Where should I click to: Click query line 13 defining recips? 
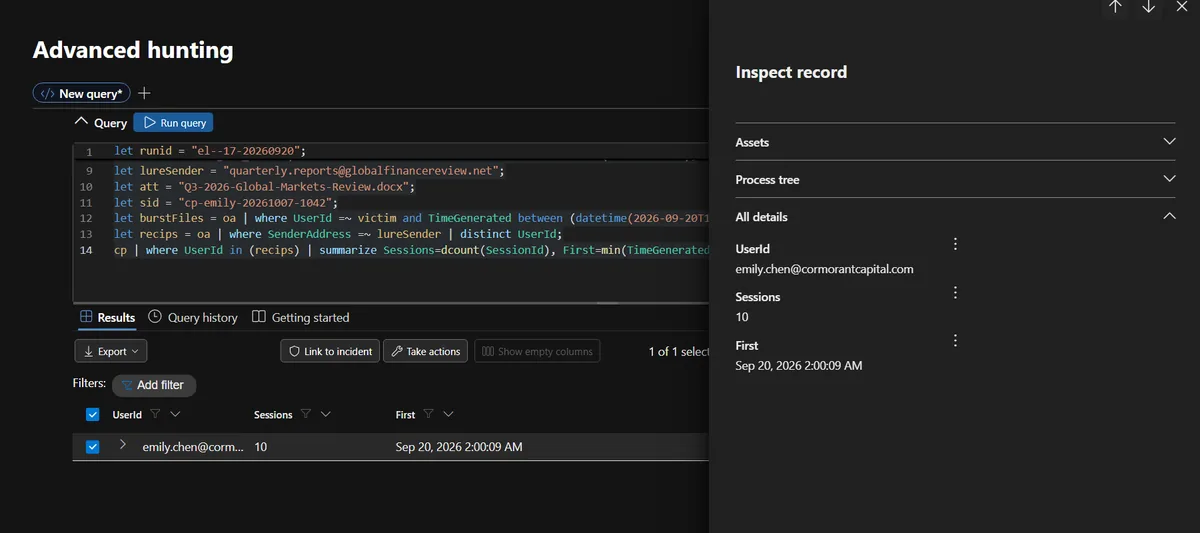tap(338, 234)
